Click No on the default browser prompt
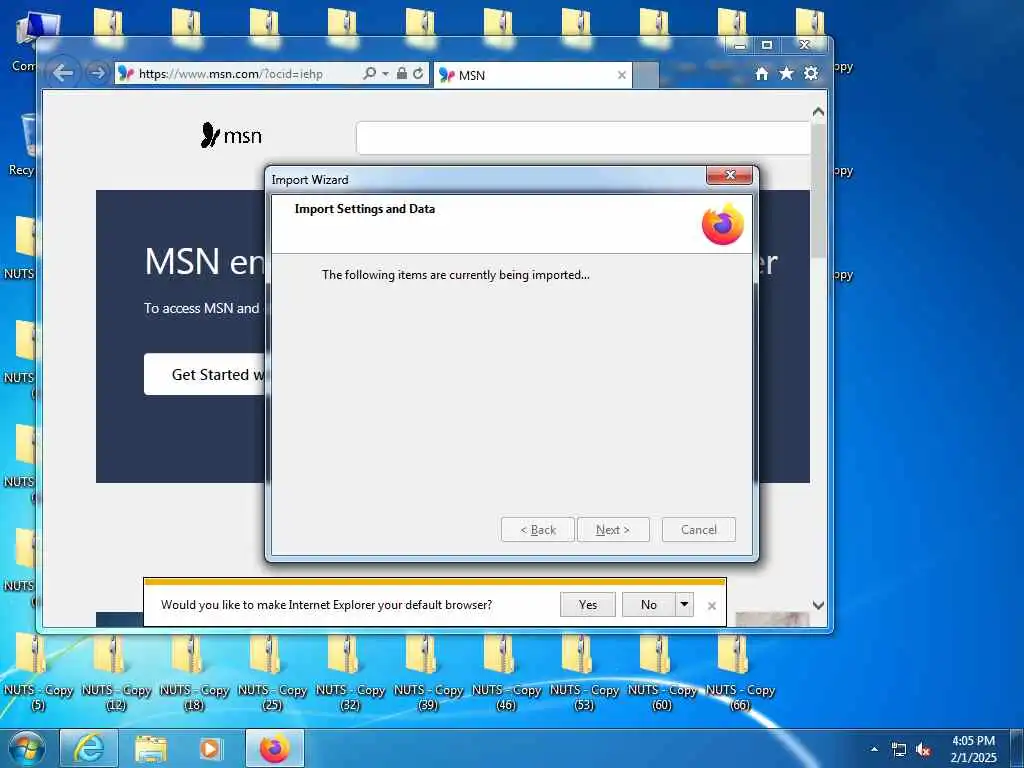Image resolution: width=1024 pixels, height=768 pixels. (x=648, y=605)
